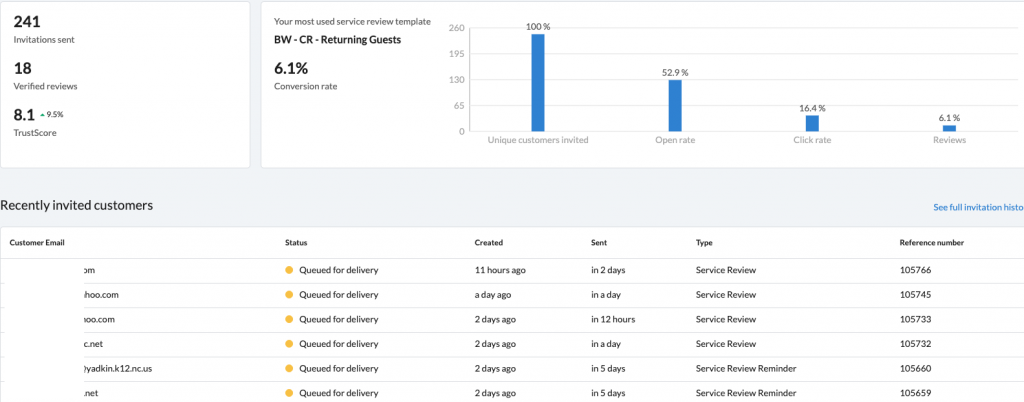Sort by the Customer Email column header
1024x402 pixels.
[x=37, y=242]
